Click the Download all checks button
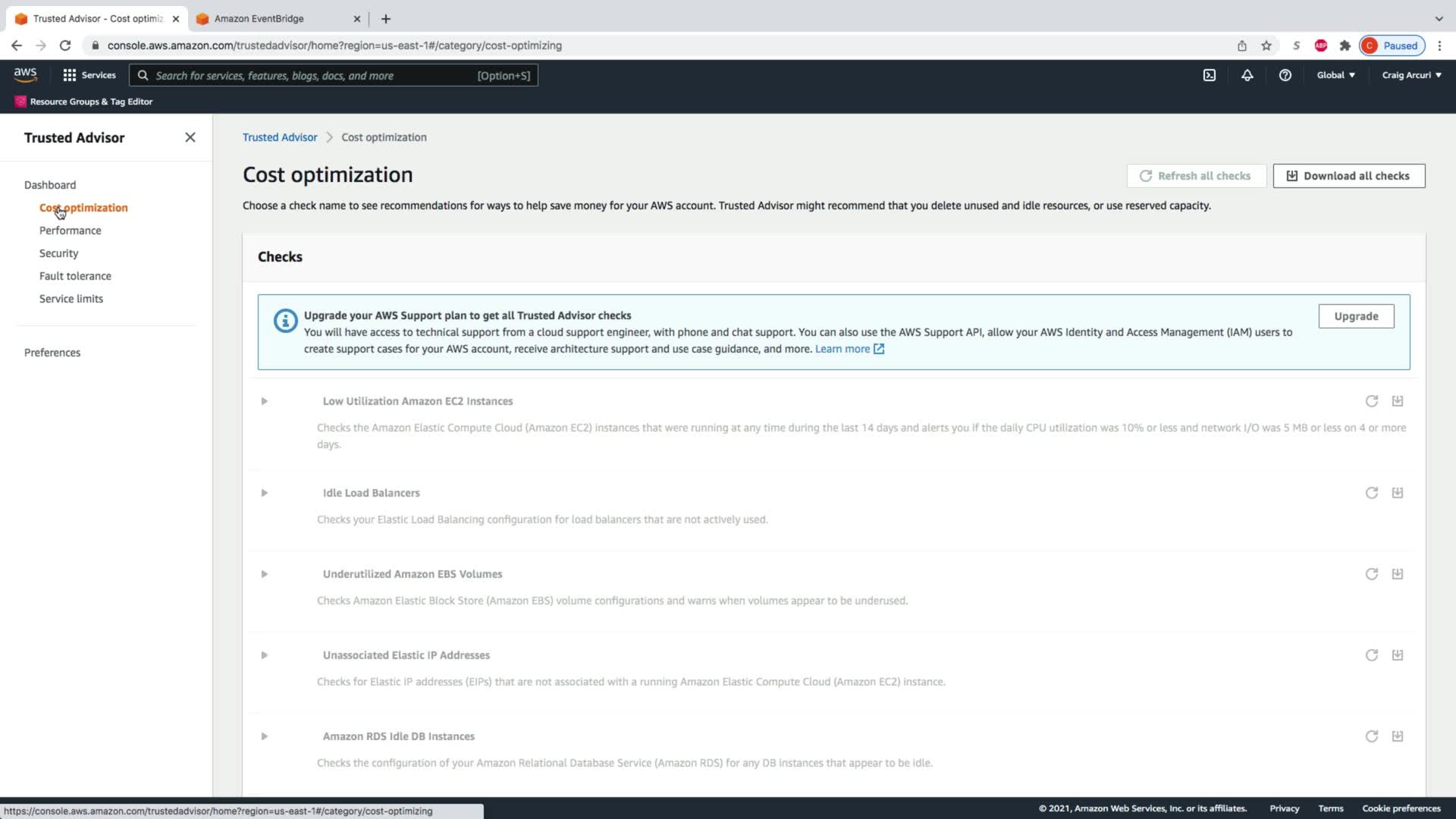 [x=1348, y=176]
